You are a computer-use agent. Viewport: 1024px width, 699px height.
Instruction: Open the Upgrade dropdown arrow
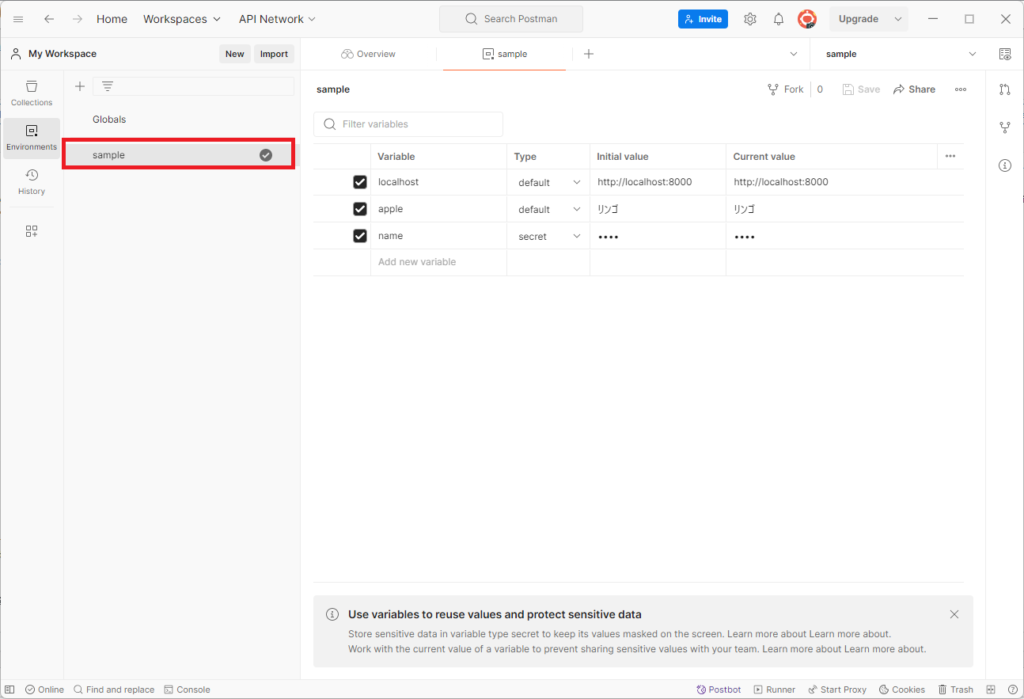click(898, 19)
